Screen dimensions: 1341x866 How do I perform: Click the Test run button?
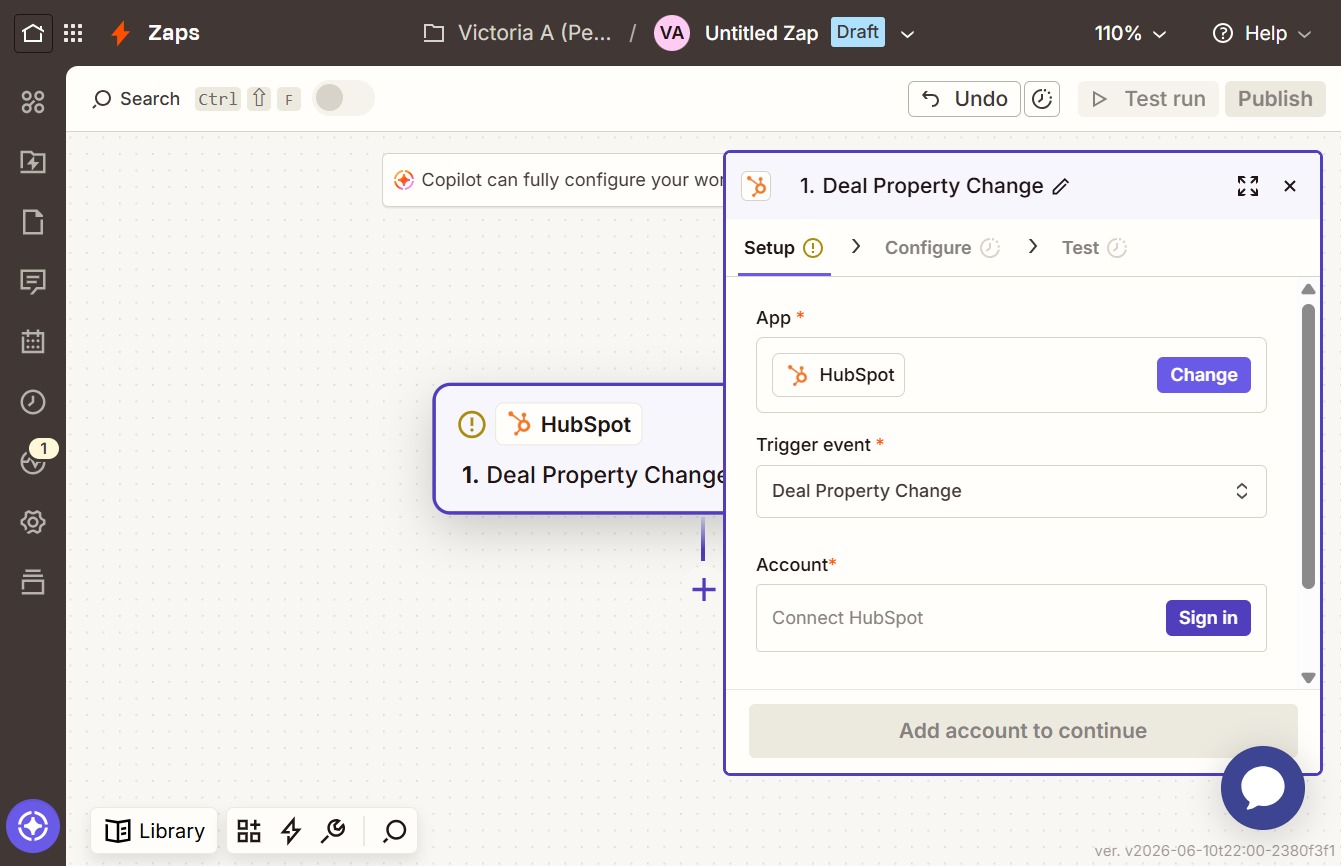(x=1148, y=99)
